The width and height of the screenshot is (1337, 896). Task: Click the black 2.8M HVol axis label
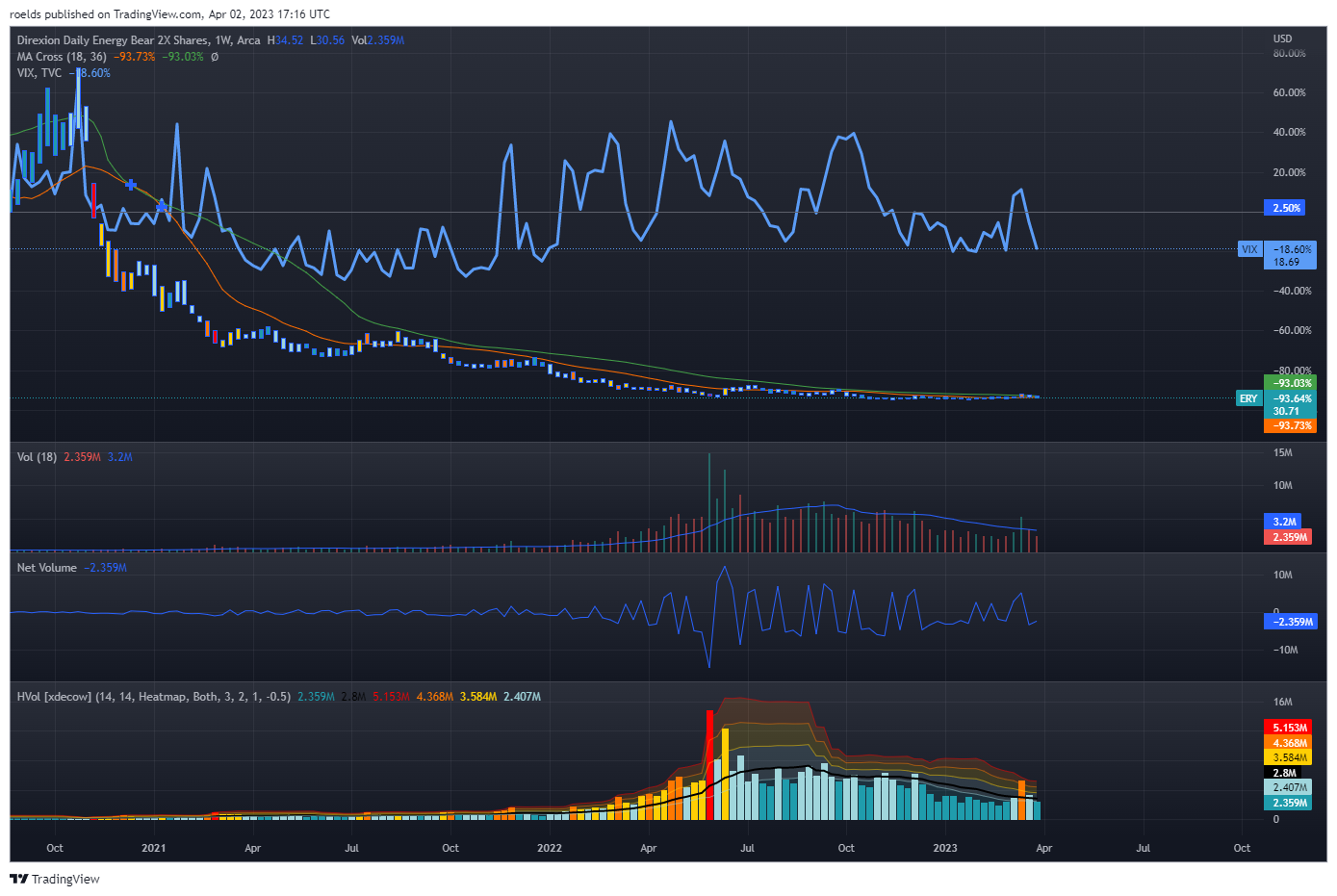pyautogui.click(x=1283, y=773)
